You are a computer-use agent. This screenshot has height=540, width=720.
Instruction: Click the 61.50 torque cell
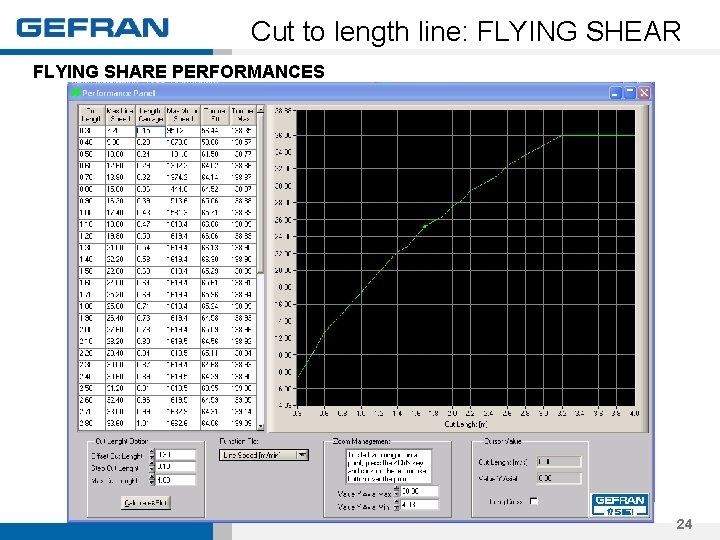point(215,154)
